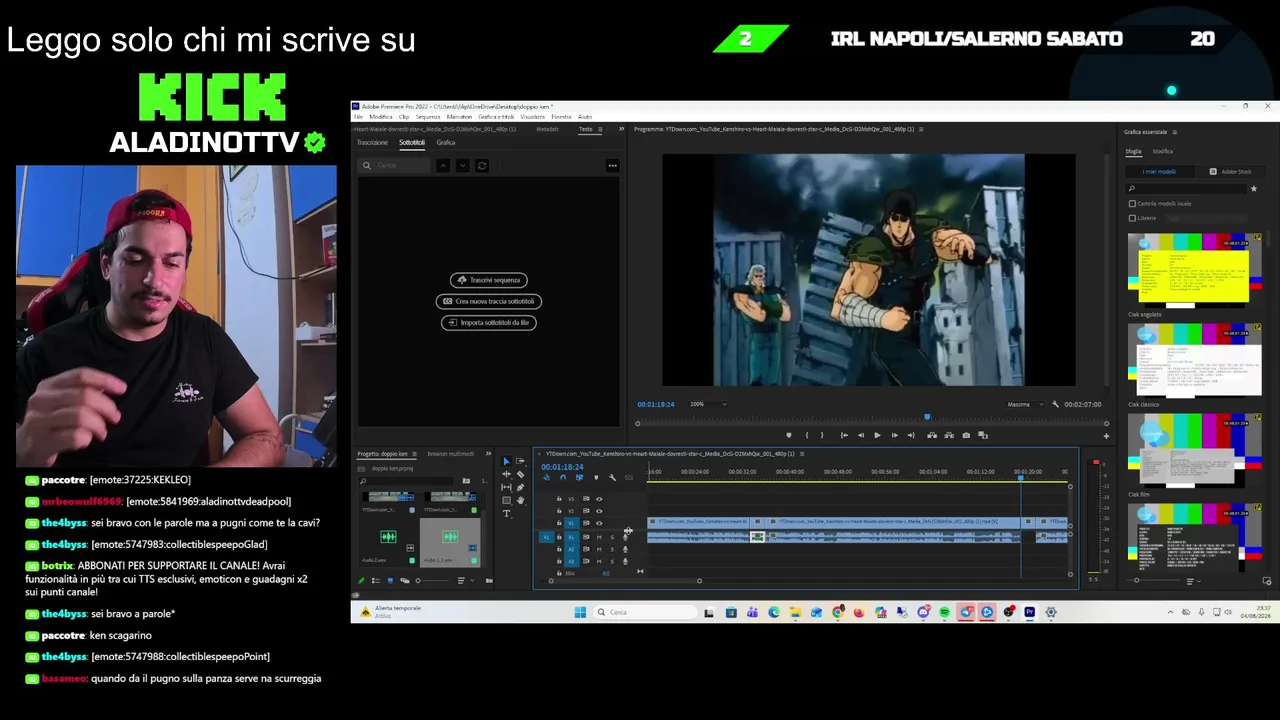Click the Windows taskbar Cerca search box
Image resolution: width=1280 pixels, height=720 pixels.
pos(645,612)
